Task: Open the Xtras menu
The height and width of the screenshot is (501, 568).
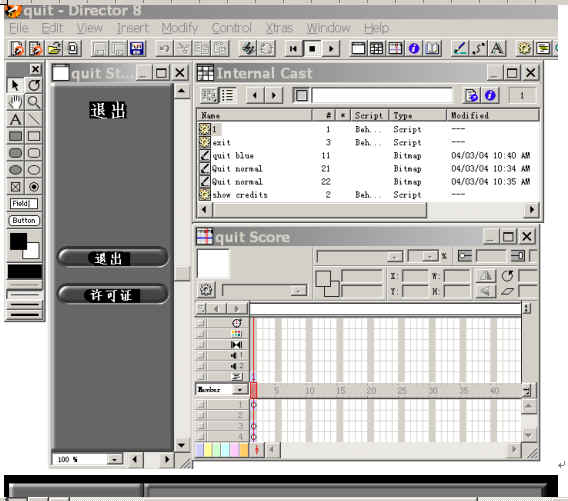Action: click(x=280, y=28)
